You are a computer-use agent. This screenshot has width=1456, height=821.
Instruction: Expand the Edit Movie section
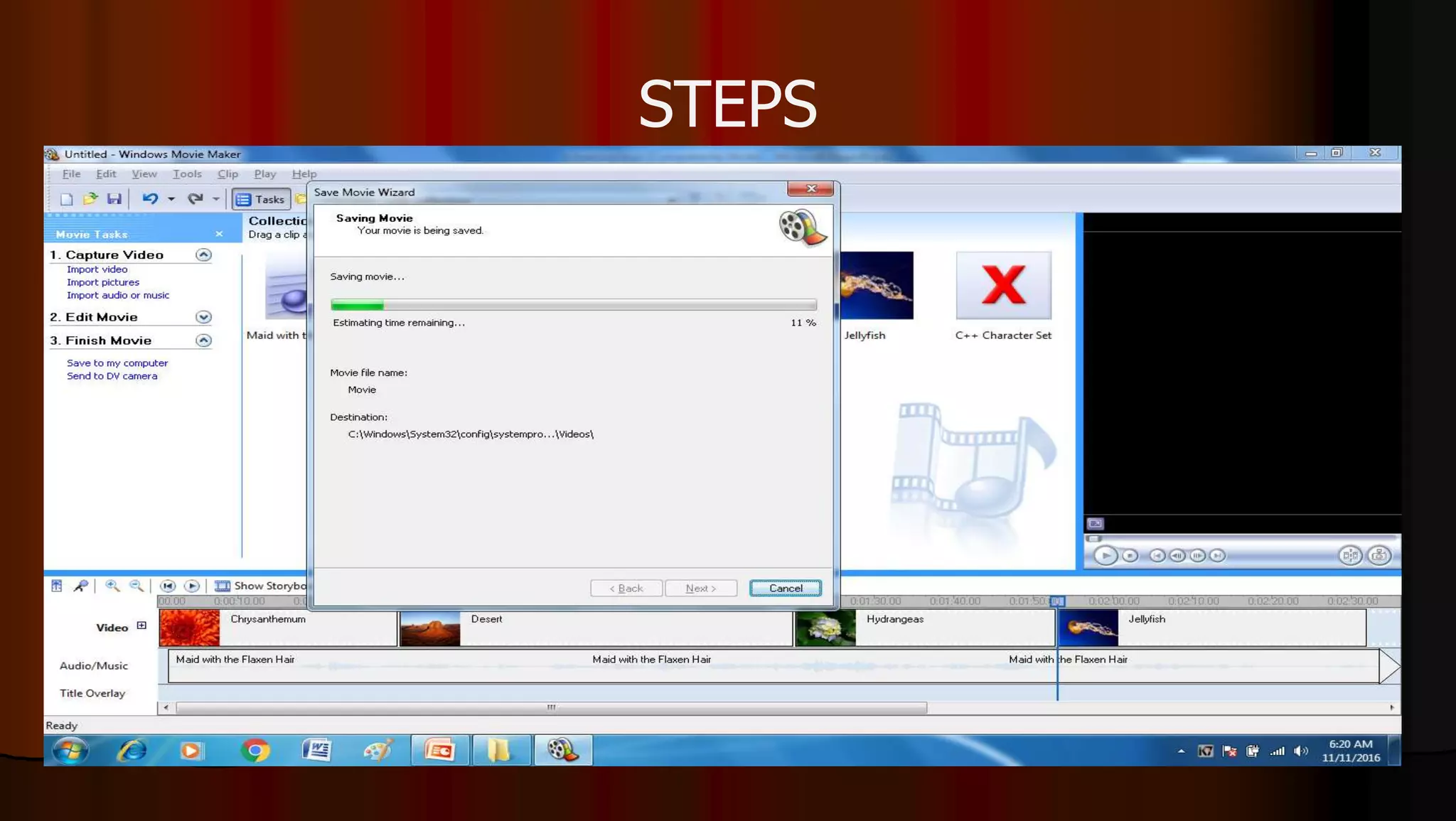pyautogui.click(x=203, y=317)
